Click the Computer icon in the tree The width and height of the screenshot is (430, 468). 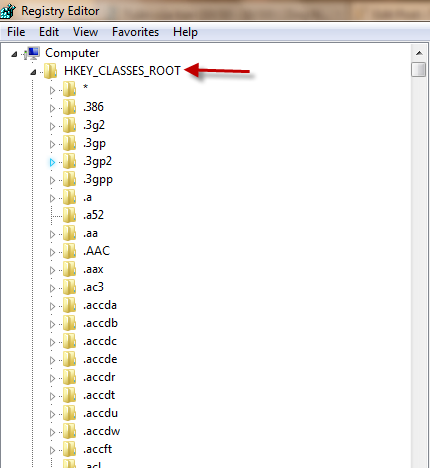(x=33, y=53)
